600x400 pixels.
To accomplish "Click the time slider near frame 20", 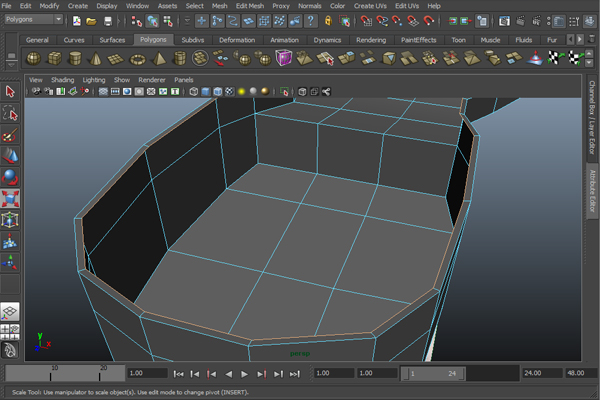I will click(99, 373).
